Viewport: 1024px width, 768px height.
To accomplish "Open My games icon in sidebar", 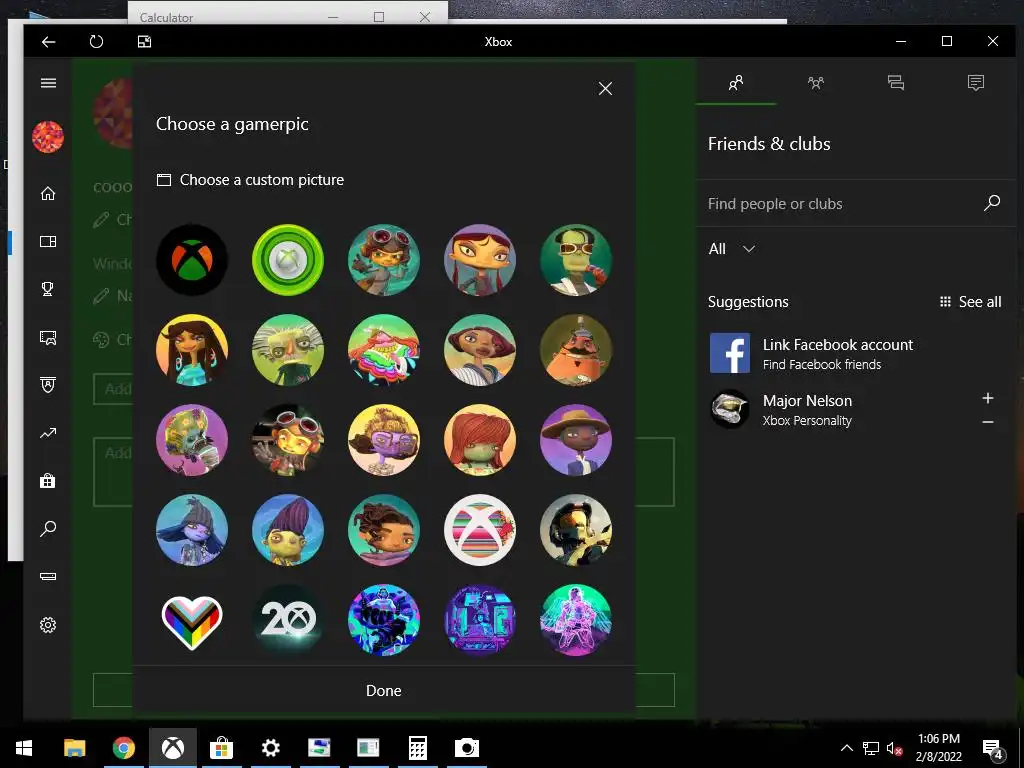I will [48, 242].
